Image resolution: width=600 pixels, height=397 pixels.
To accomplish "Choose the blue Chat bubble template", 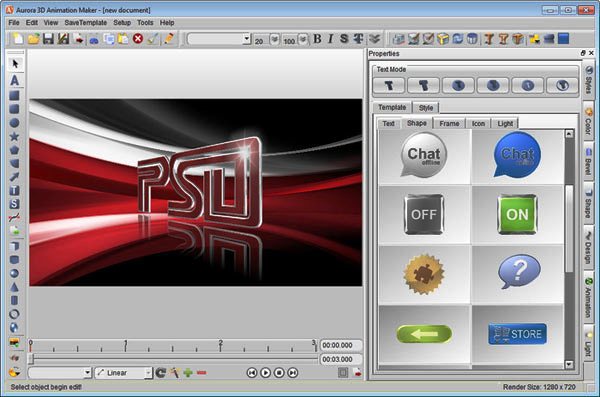I will 517,154.
